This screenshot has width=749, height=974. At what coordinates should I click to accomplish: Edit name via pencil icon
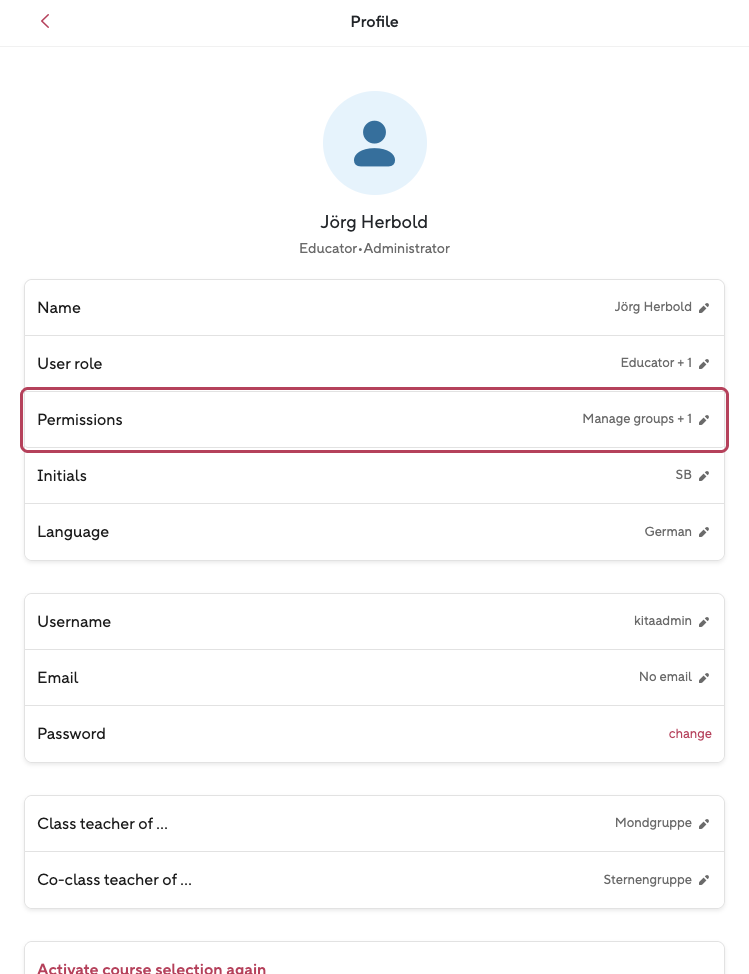click(704, 308)
